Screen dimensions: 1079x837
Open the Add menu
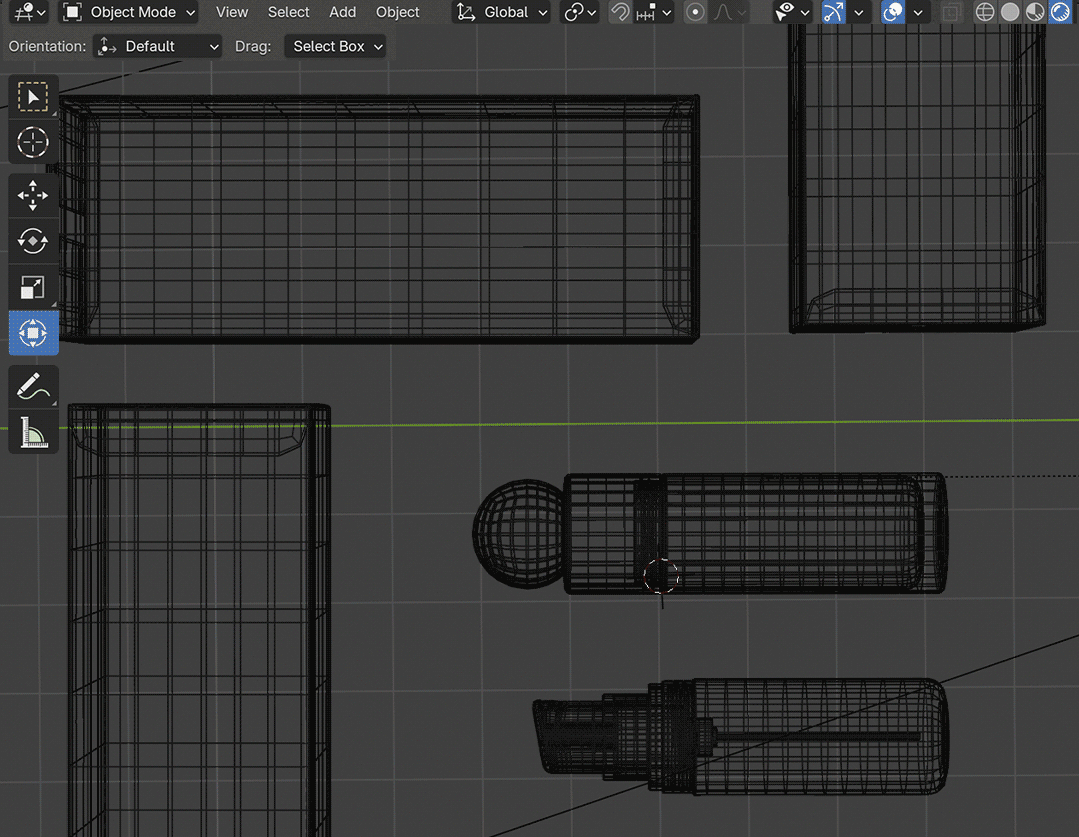[342, 12]
